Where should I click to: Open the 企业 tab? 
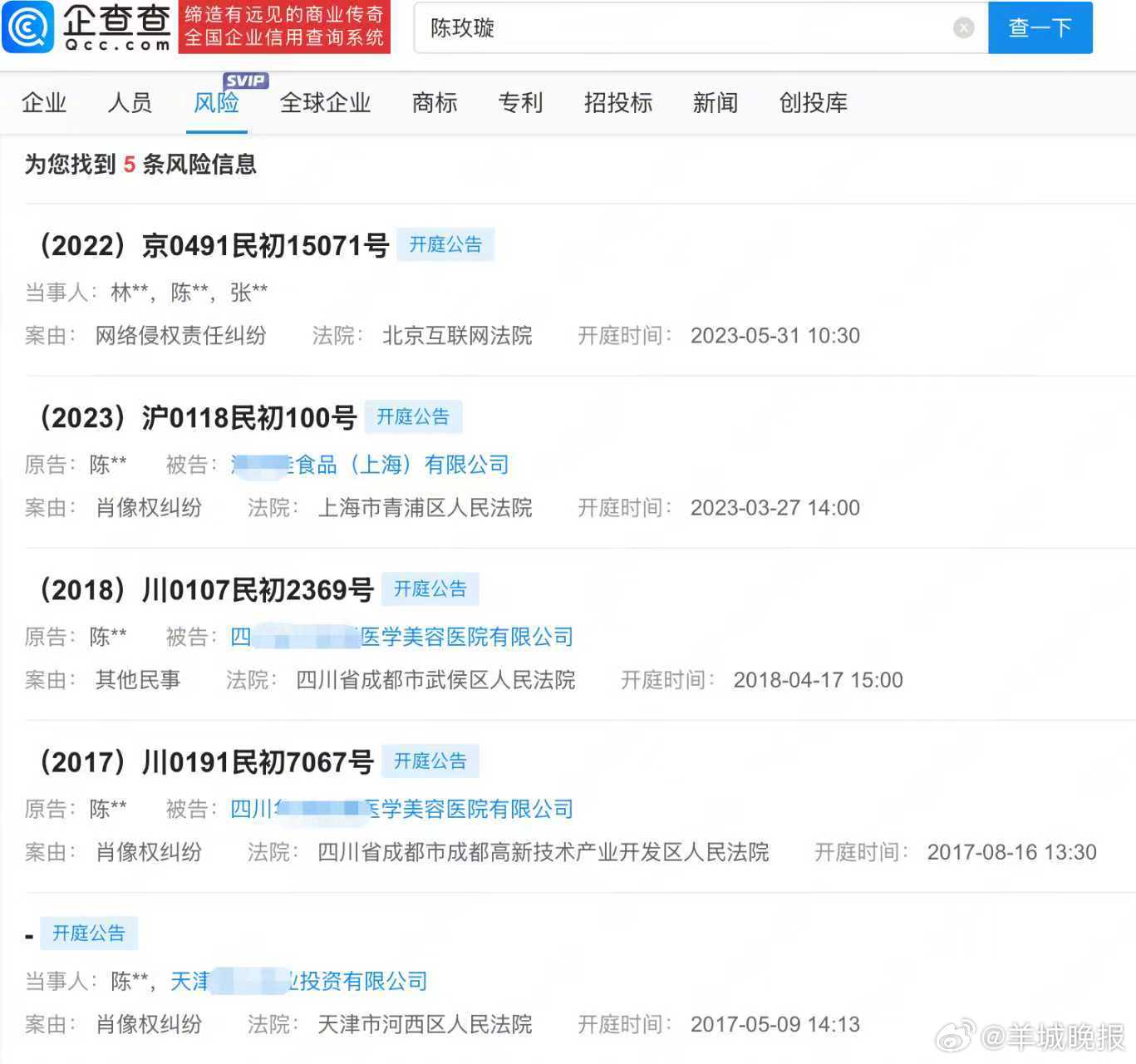(44, 103)
